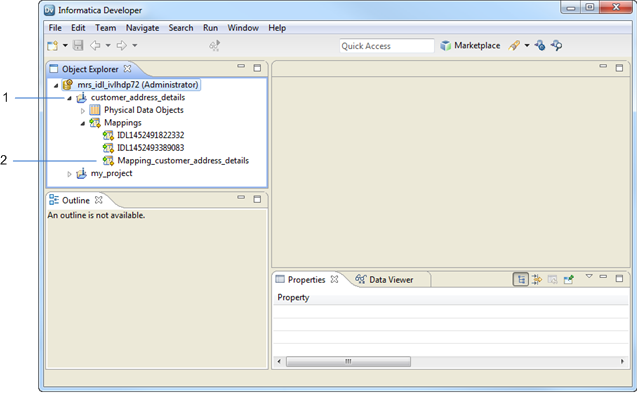Open the File menu

[x=55, y=28]
